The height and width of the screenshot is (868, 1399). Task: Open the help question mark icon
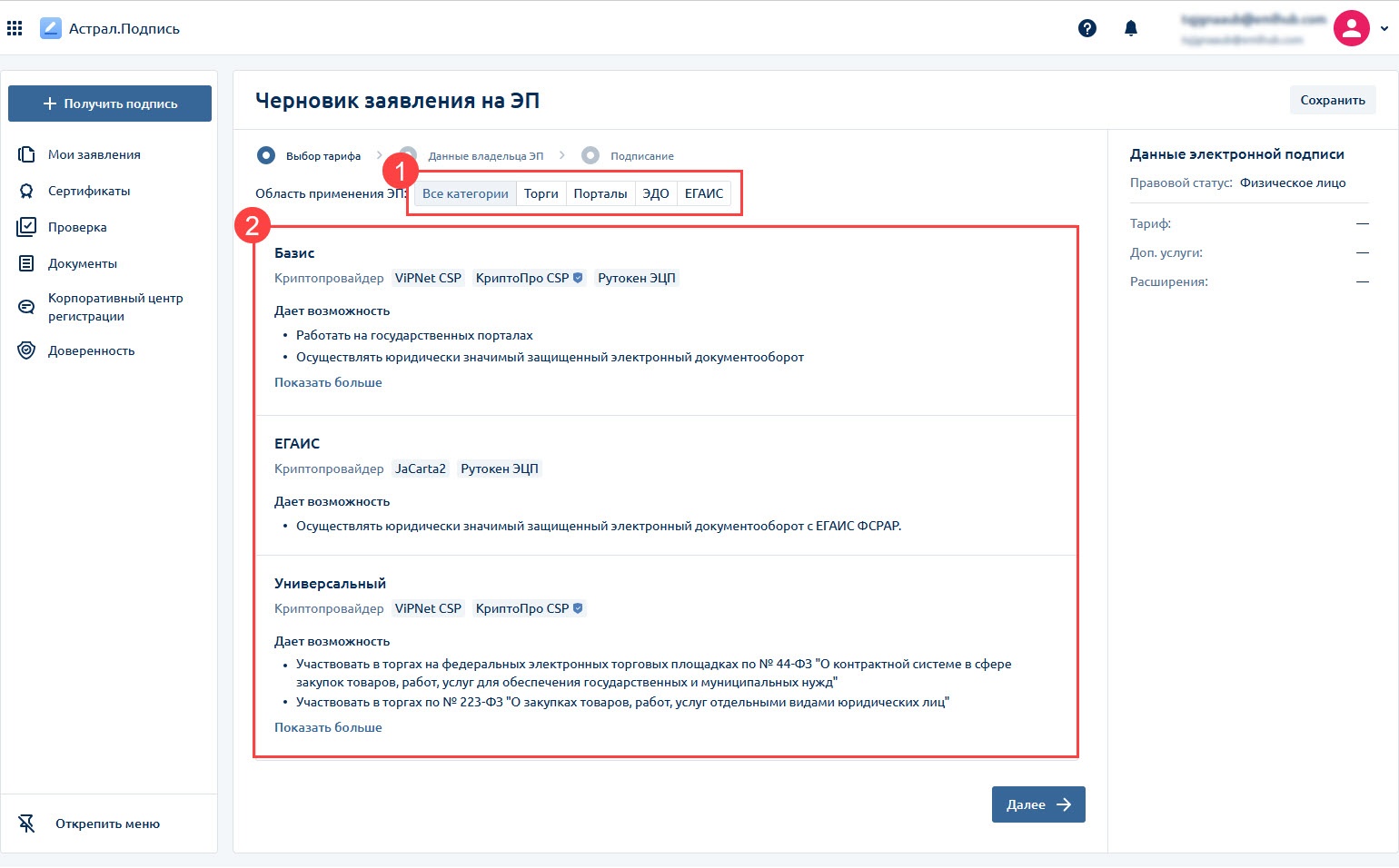tap(1086, 28)
